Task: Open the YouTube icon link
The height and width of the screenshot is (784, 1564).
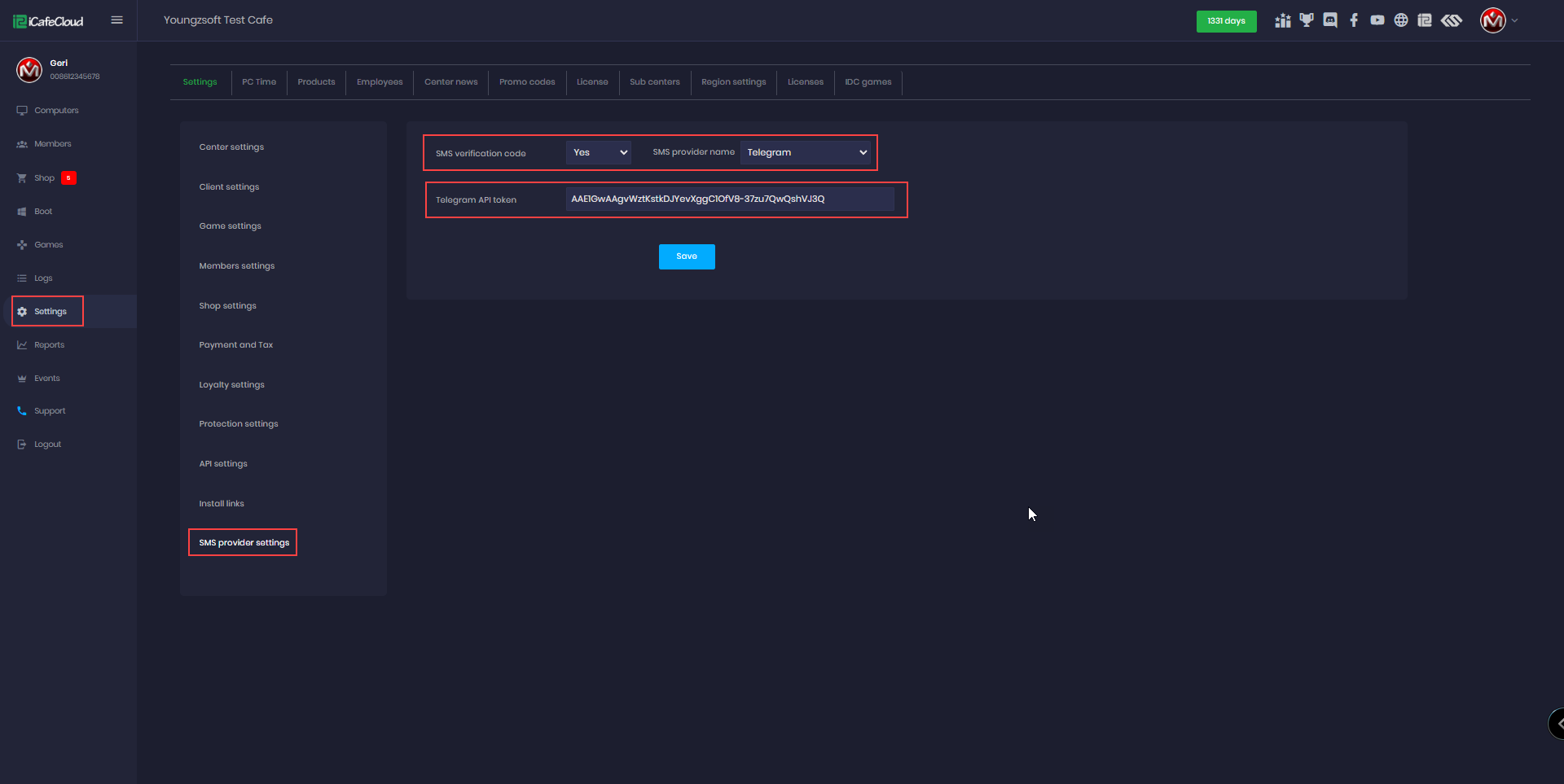Action: point(1377,20)
